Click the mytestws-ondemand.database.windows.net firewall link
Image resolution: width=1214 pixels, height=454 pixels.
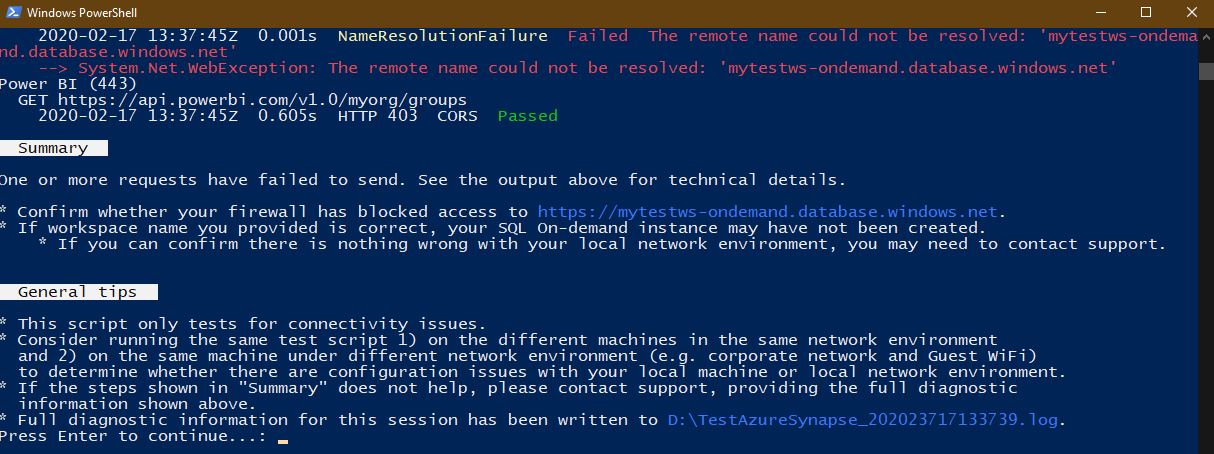[767, 212]
